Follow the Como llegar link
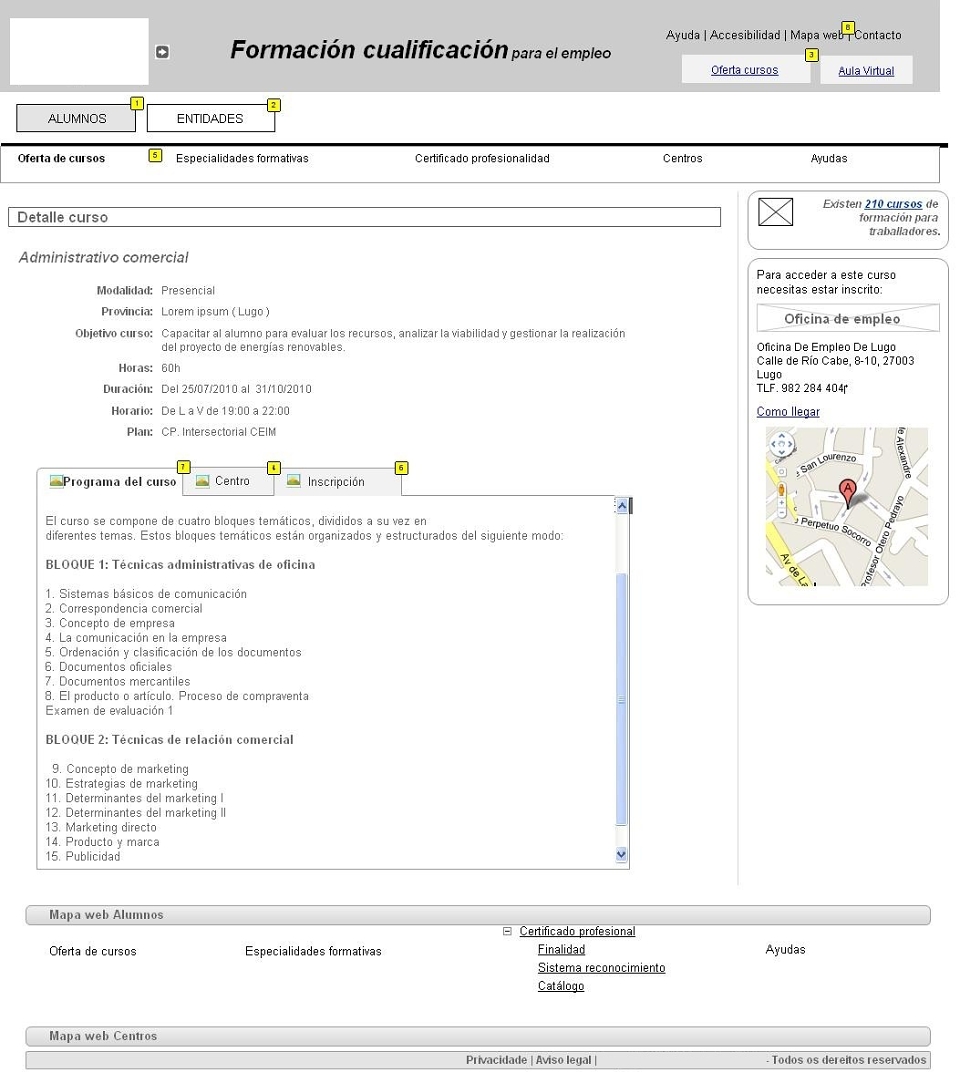 788,412
